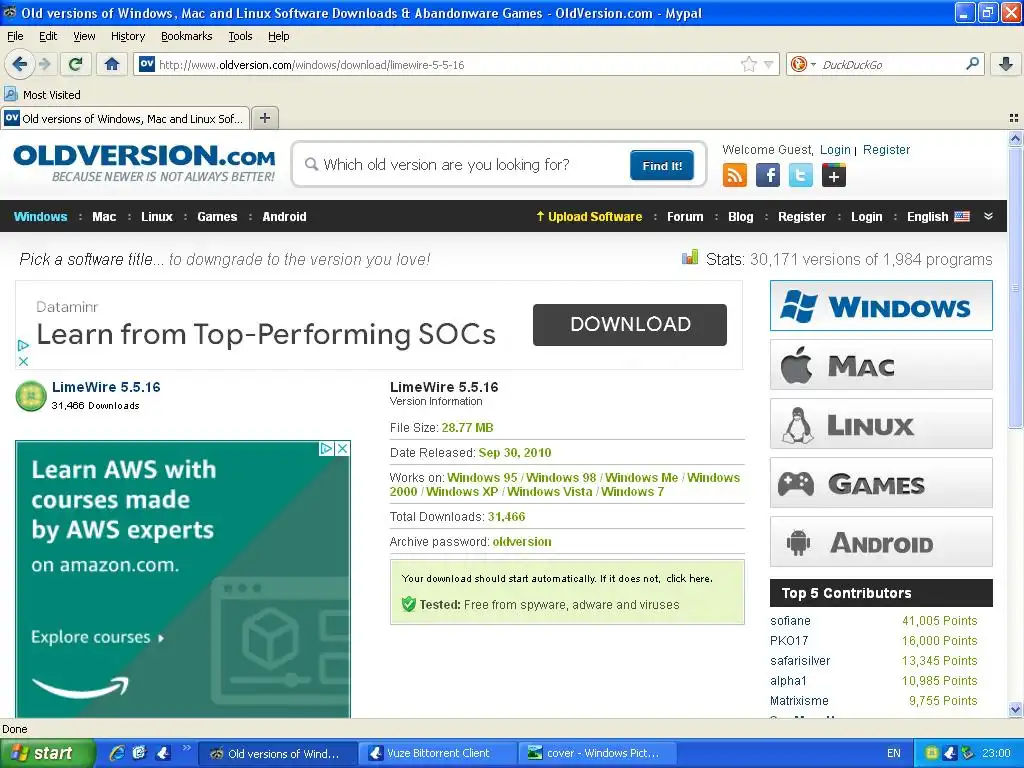Click the sofiane contributor name
Screen dimensions: 1024x768
790,620
